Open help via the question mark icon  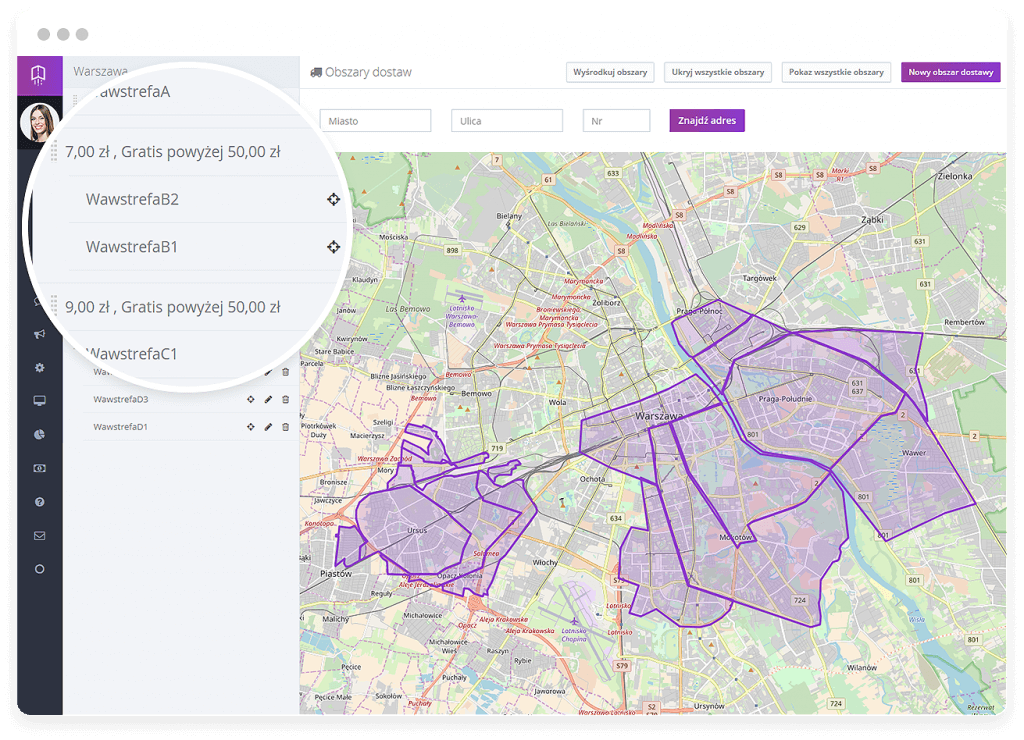coord(39,502)
